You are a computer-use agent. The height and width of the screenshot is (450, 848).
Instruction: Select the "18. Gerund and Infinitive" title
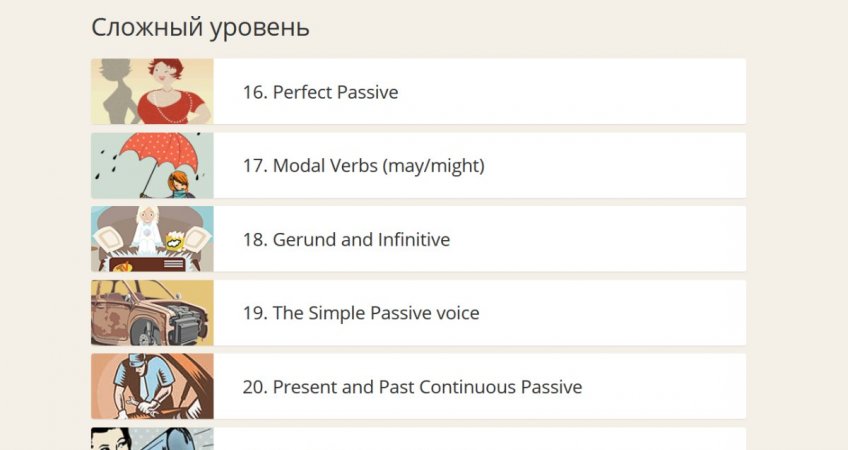point(346,240)
